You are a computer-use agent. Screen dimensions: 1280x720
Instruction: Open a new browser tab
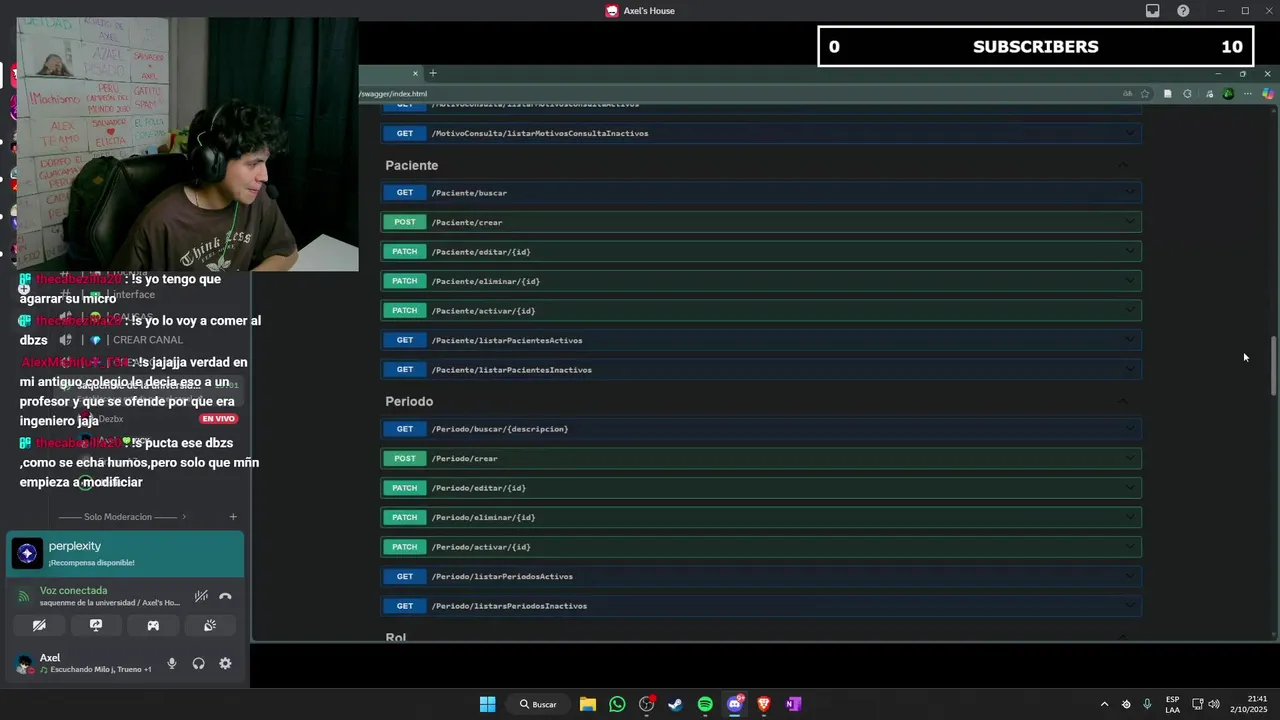(433, 73)
